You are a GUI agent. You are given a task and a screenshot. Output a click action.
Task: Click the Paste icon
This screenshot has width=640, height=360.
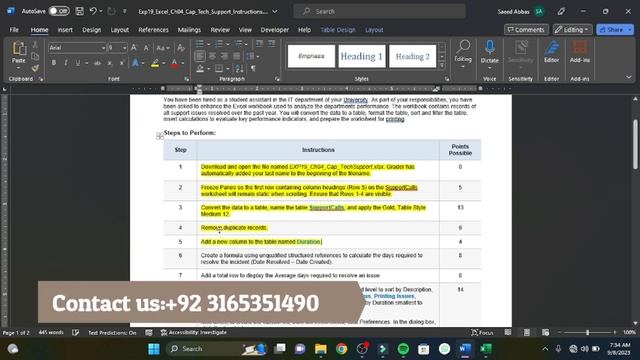pos(19,49)
